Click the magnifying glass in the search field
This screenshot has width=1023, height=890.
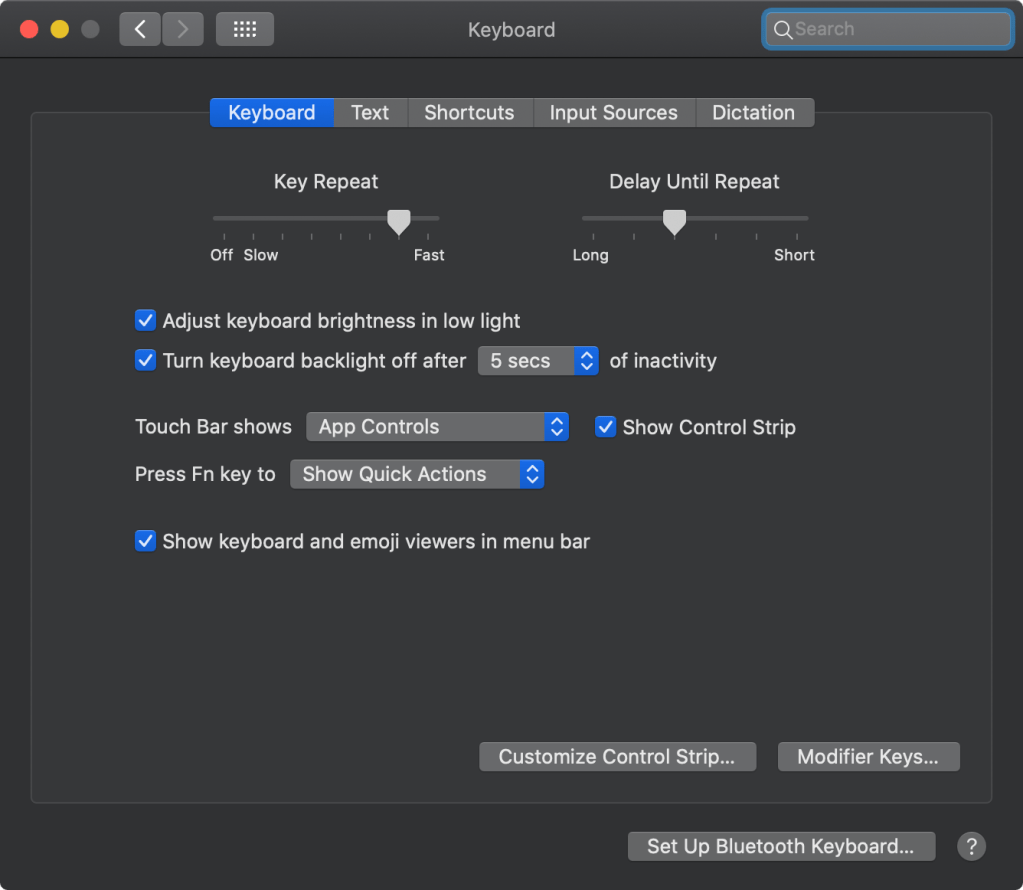click(x=783, y=29)
